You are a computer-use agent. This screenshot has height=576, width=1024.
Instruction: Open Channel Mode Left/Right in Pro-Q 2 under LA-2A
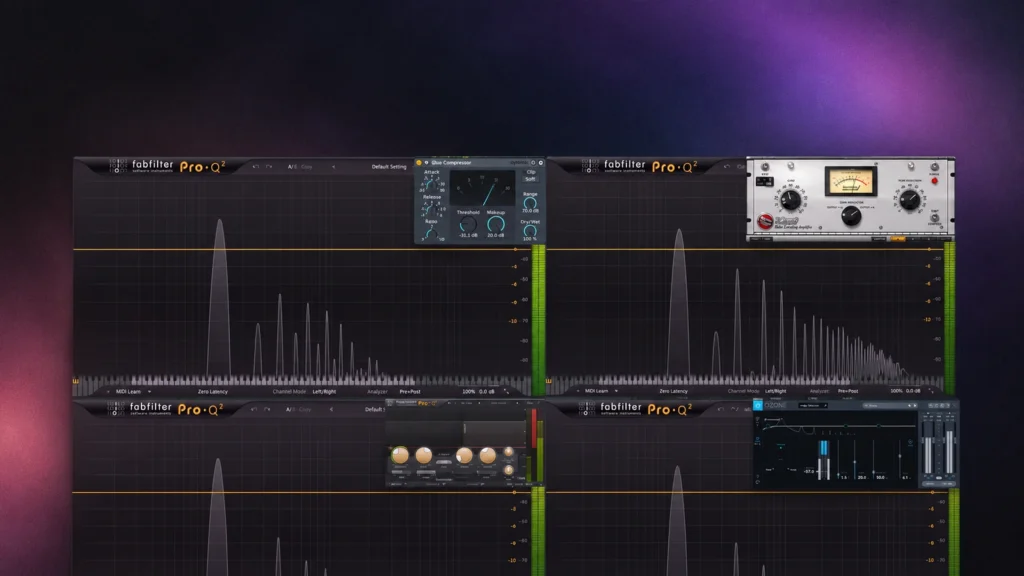click(x=775, y=391)
